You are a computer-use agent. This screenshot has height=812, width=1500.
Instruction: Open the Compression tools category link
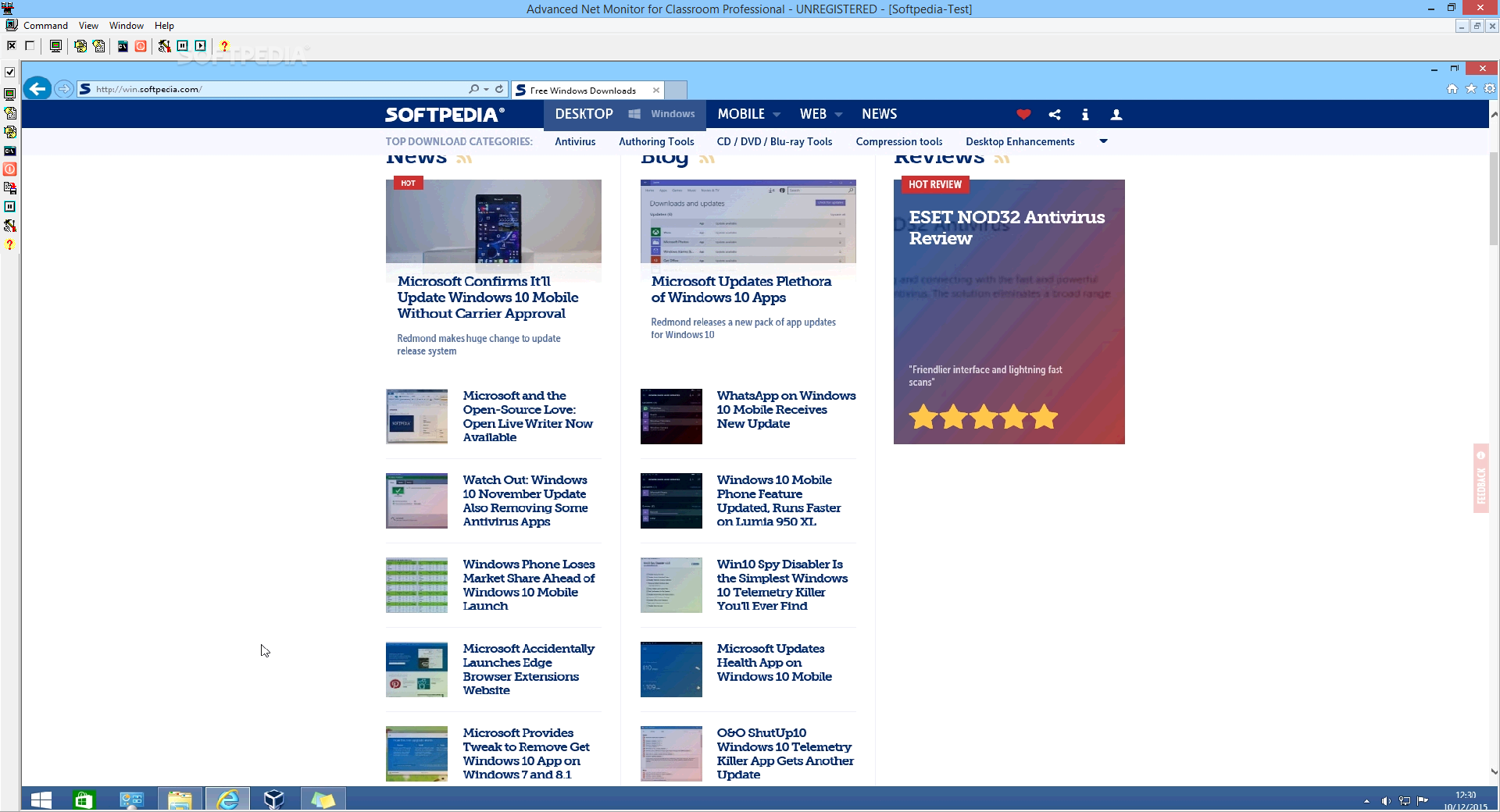(x=898, y=141)
